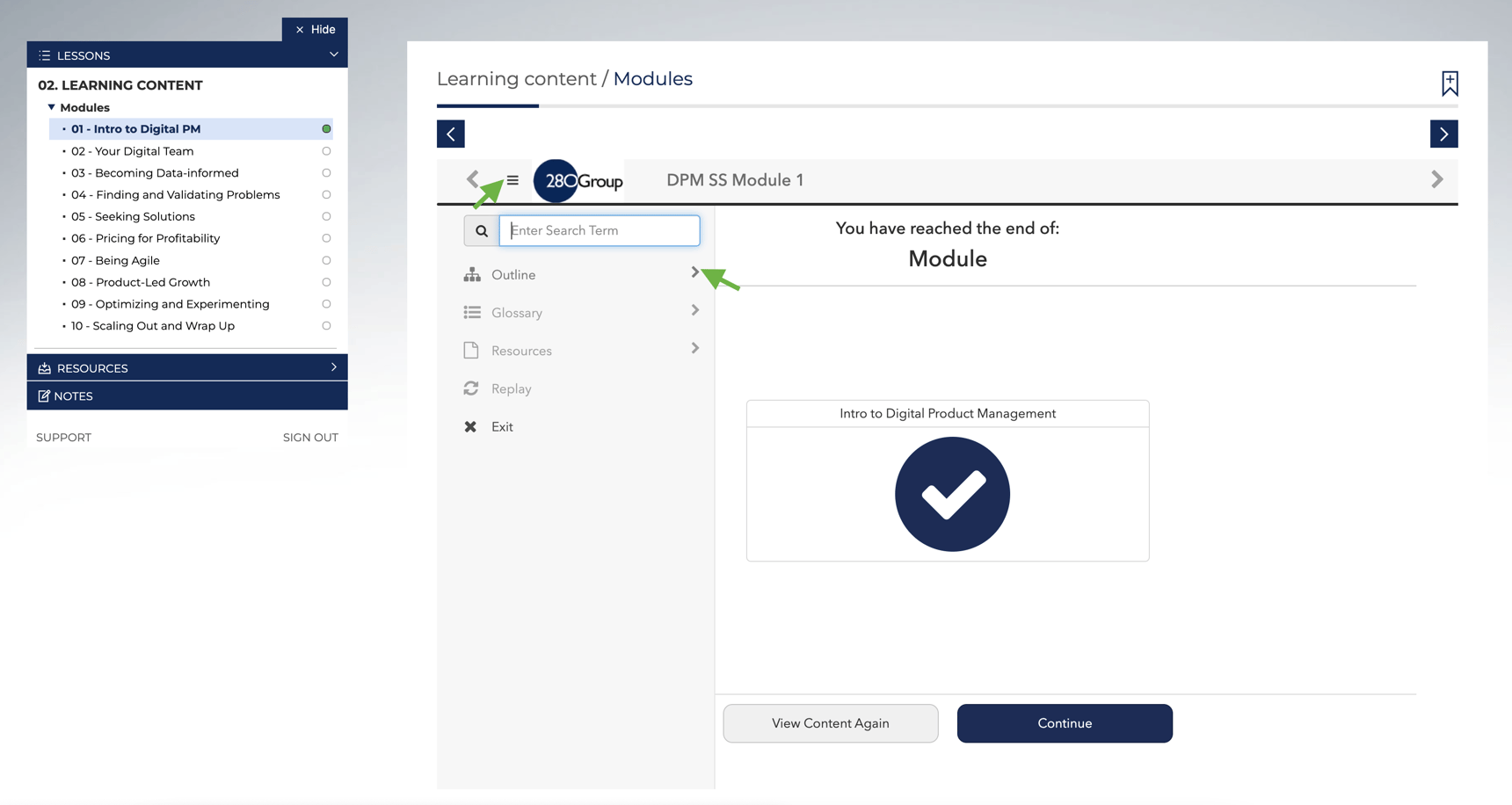Viewport: 1512px width, 805px height.
Task: Go to the previous page with the dark left arrow
Action: click(451, 134)
